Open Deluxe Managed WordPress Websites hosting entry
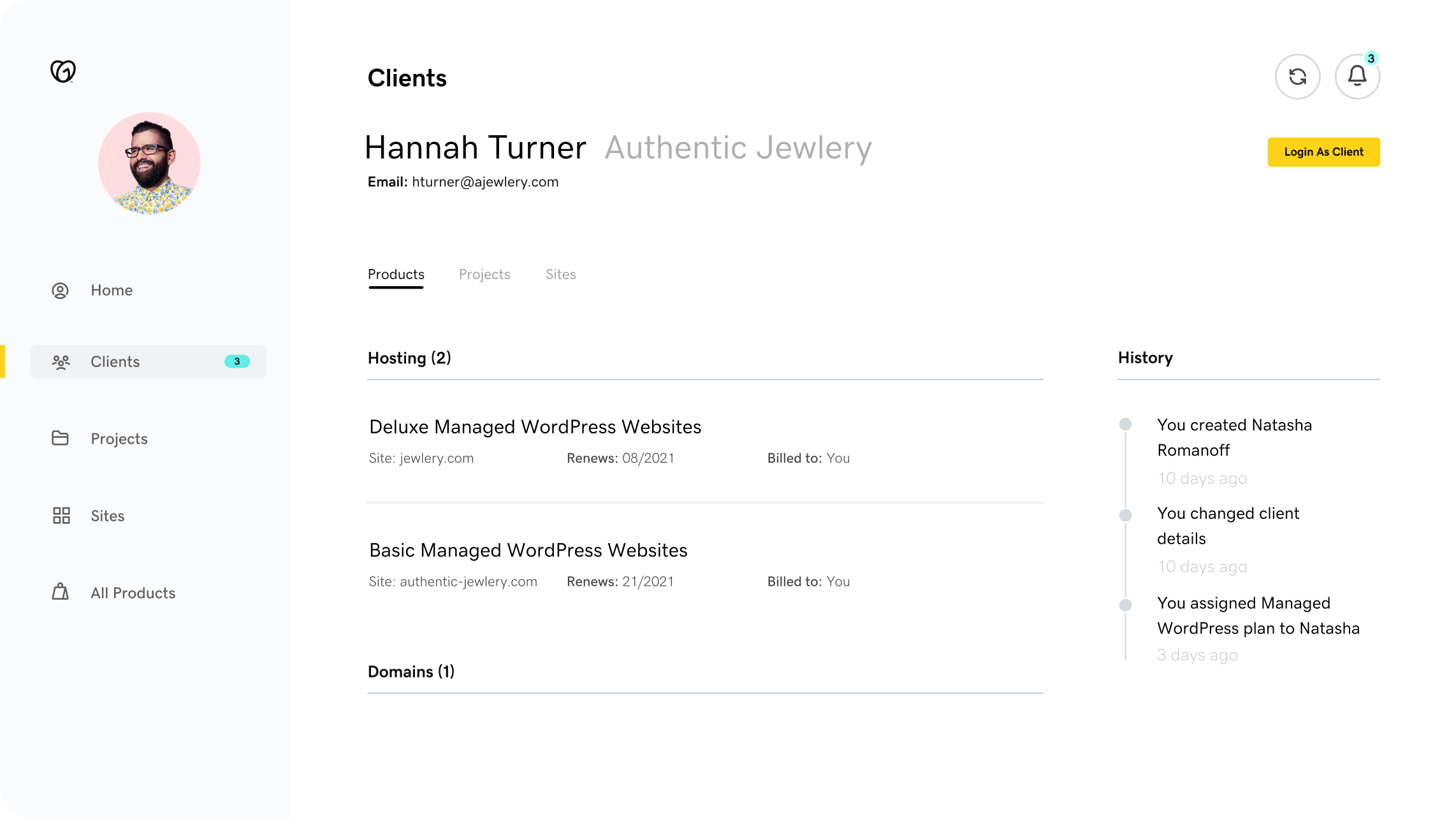 535,427
